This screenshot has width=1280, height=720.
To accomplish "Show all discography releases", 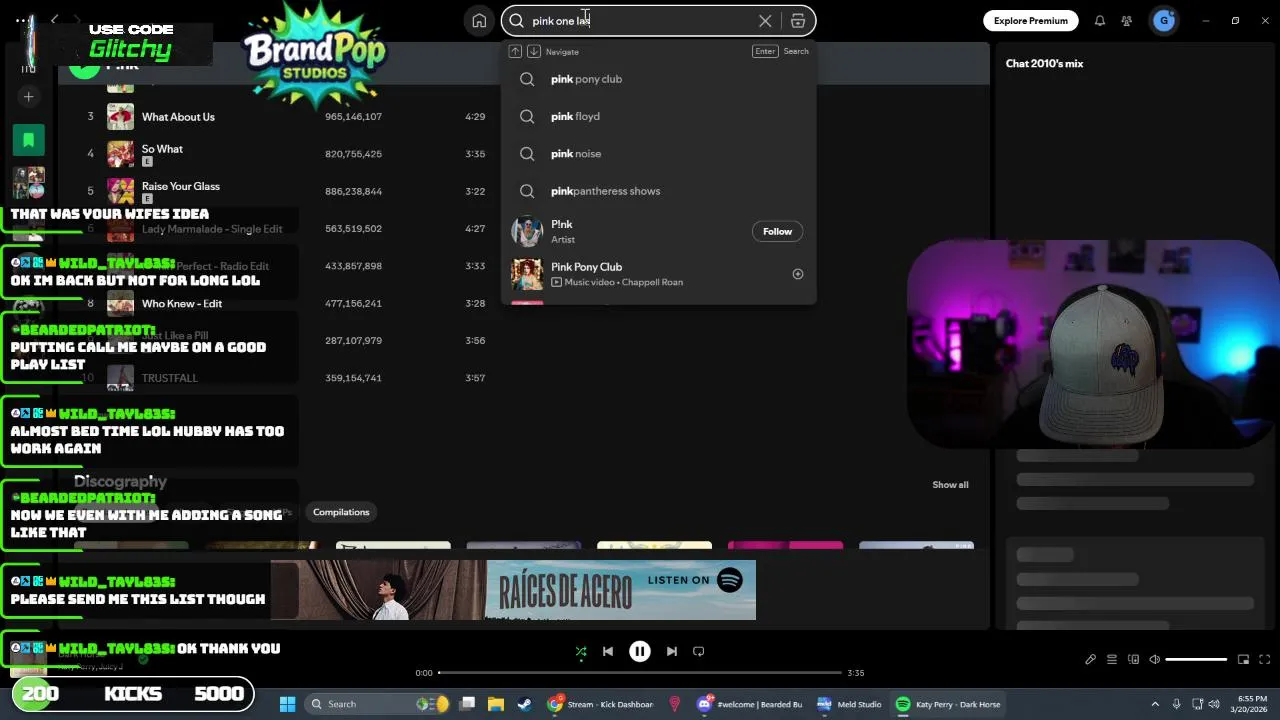I will pos(950,485).
